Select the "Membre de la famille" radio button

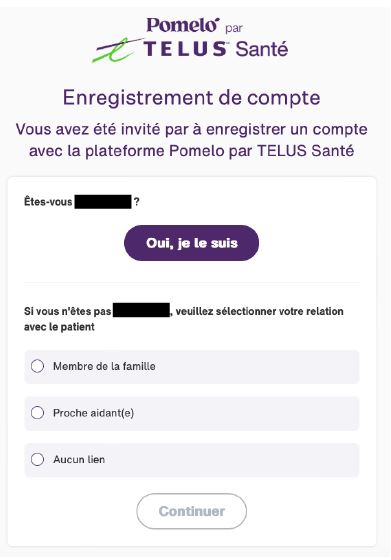coord(37,366)
